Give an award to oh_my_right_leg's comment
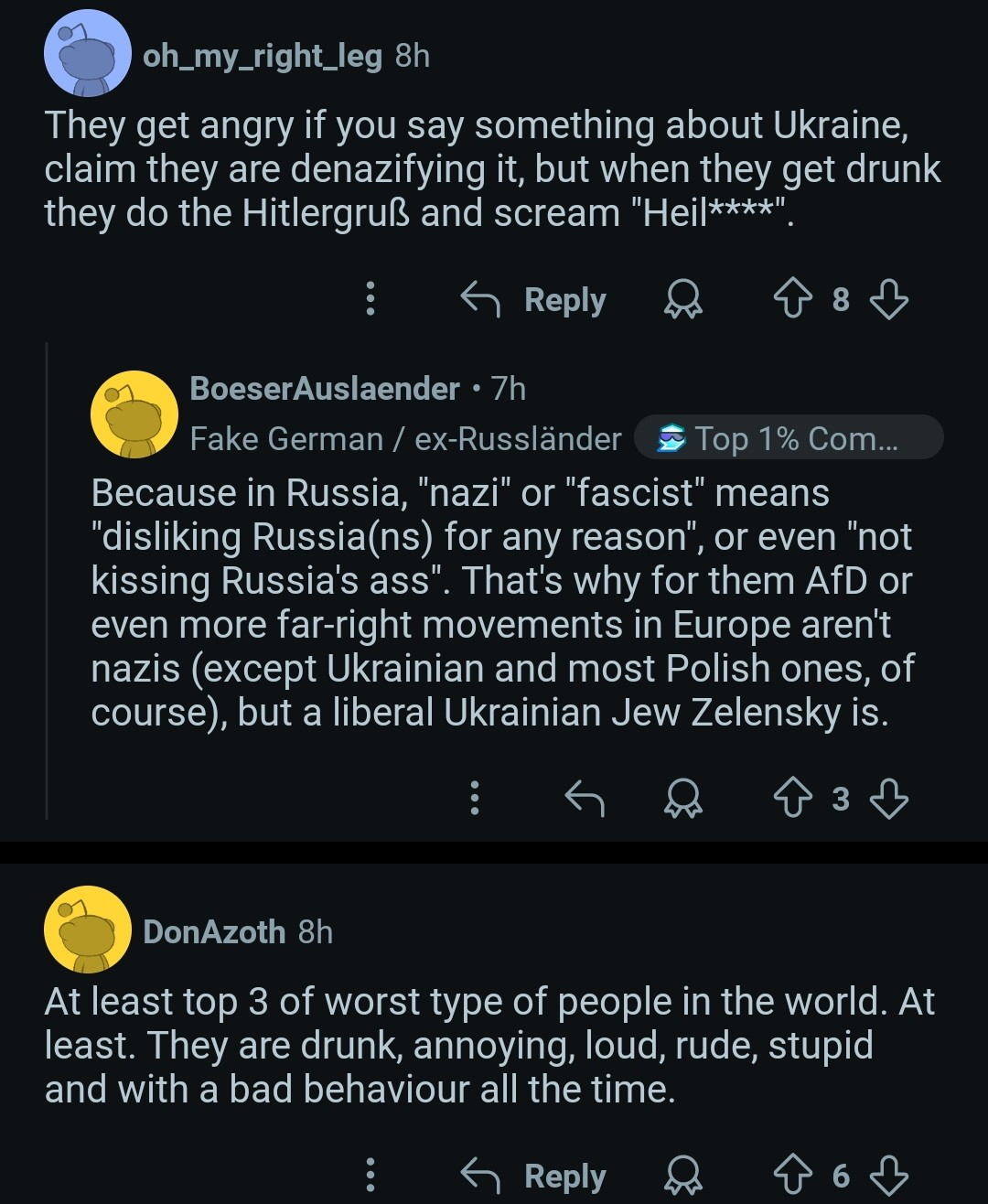This screenshot has height=1204, width=988. pyautogui.click(x=682, y=298)
